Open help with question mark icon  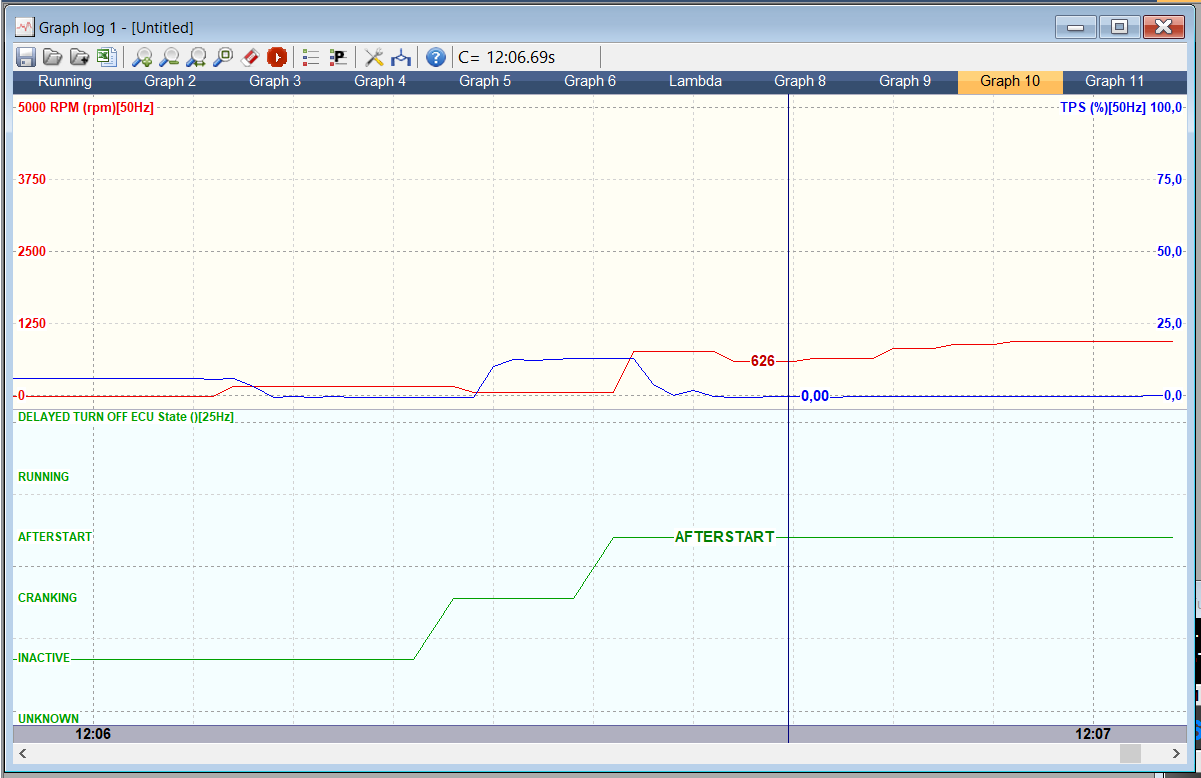pos(436,58)
